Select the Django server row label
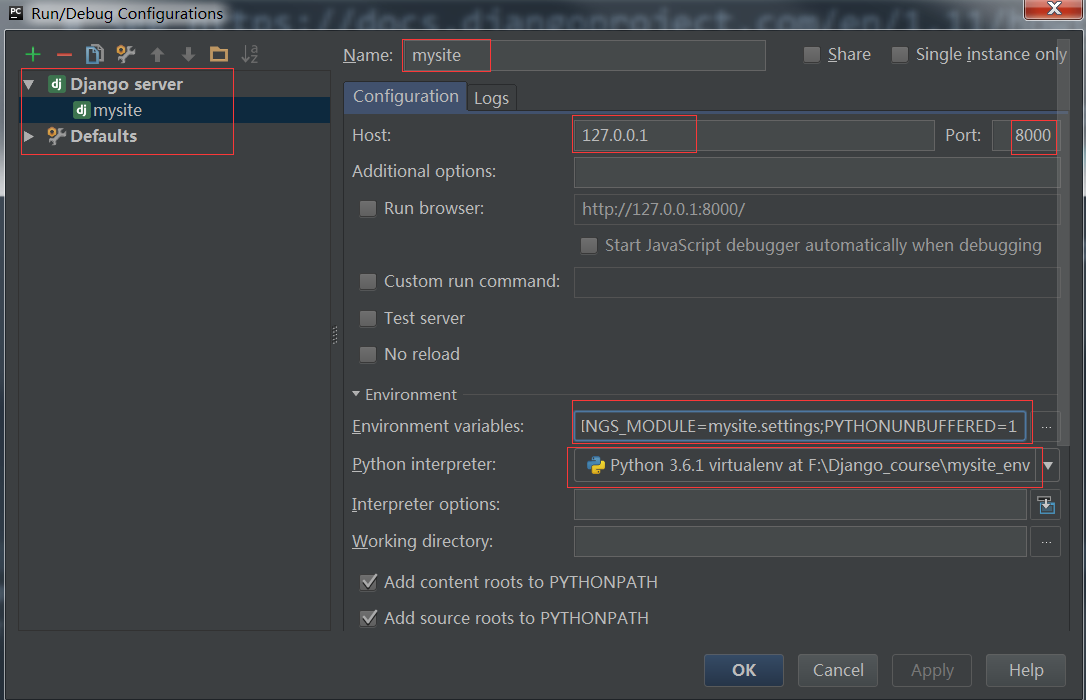 [127, 84]
